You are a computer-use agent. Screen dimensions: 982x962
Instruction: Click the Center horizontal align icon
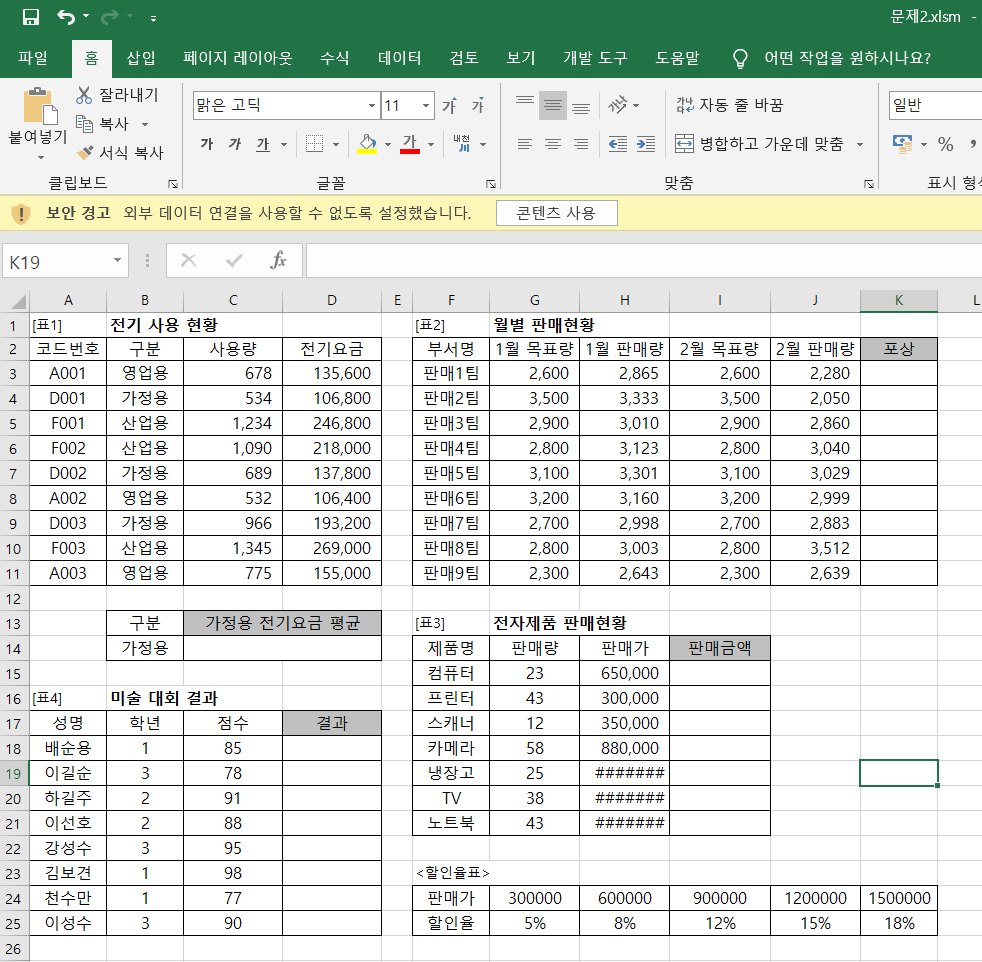553,144
